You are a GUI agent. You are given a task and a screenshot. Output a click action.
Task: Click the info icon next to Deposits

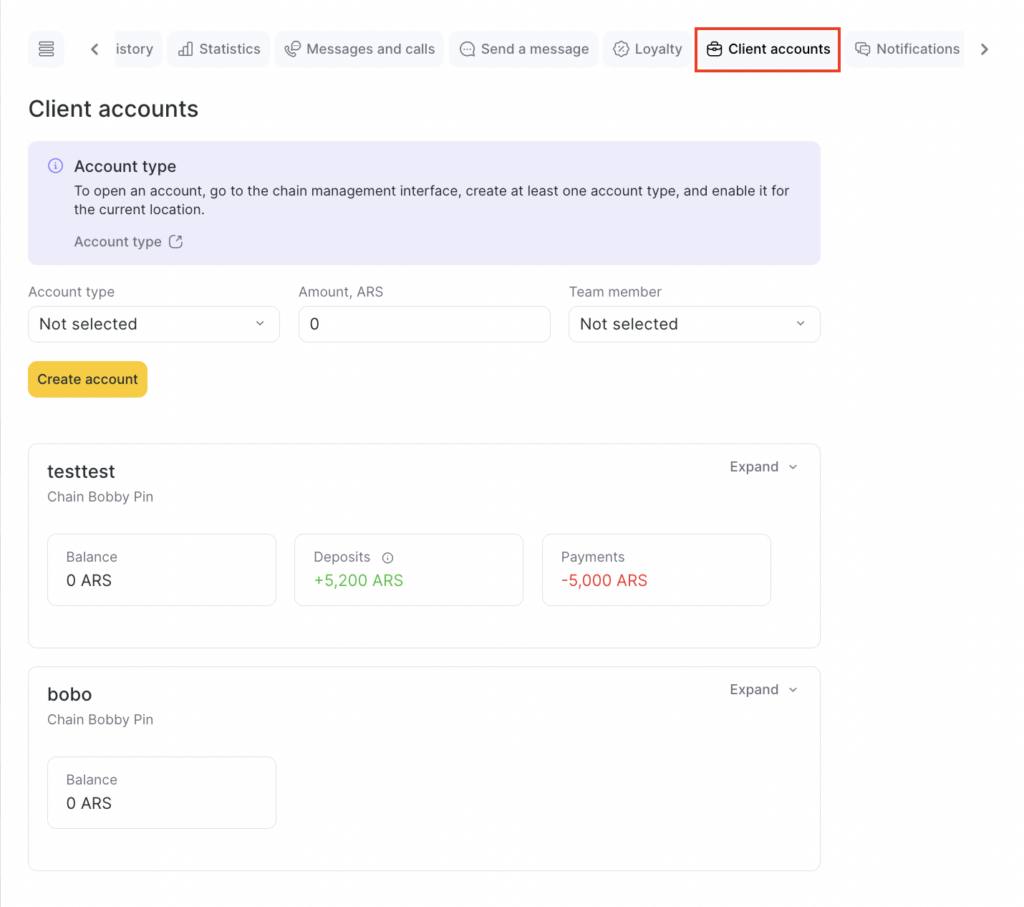pyautogui.click(x=388, y=558)
